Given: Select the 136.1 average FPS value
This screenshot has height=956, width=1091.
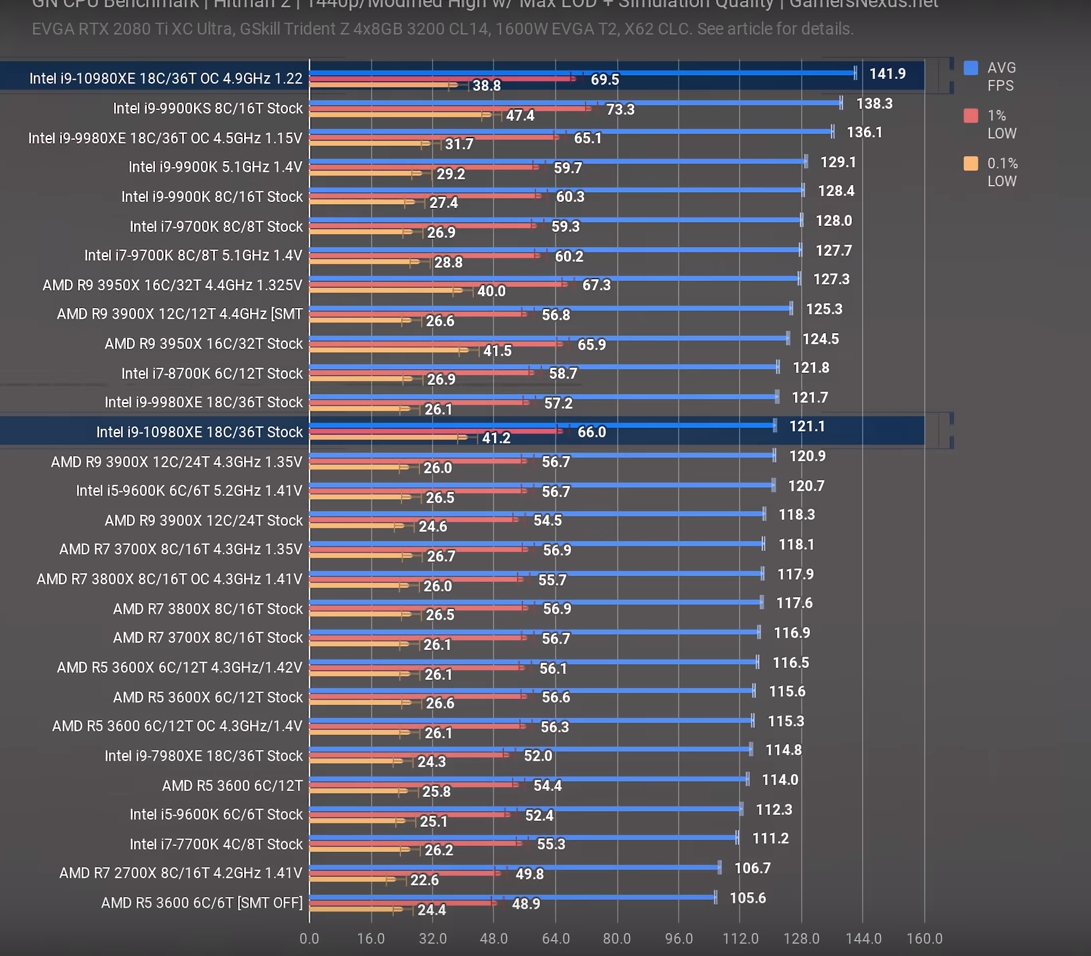Looking at the screenshot, I should (x=864, y=132).
